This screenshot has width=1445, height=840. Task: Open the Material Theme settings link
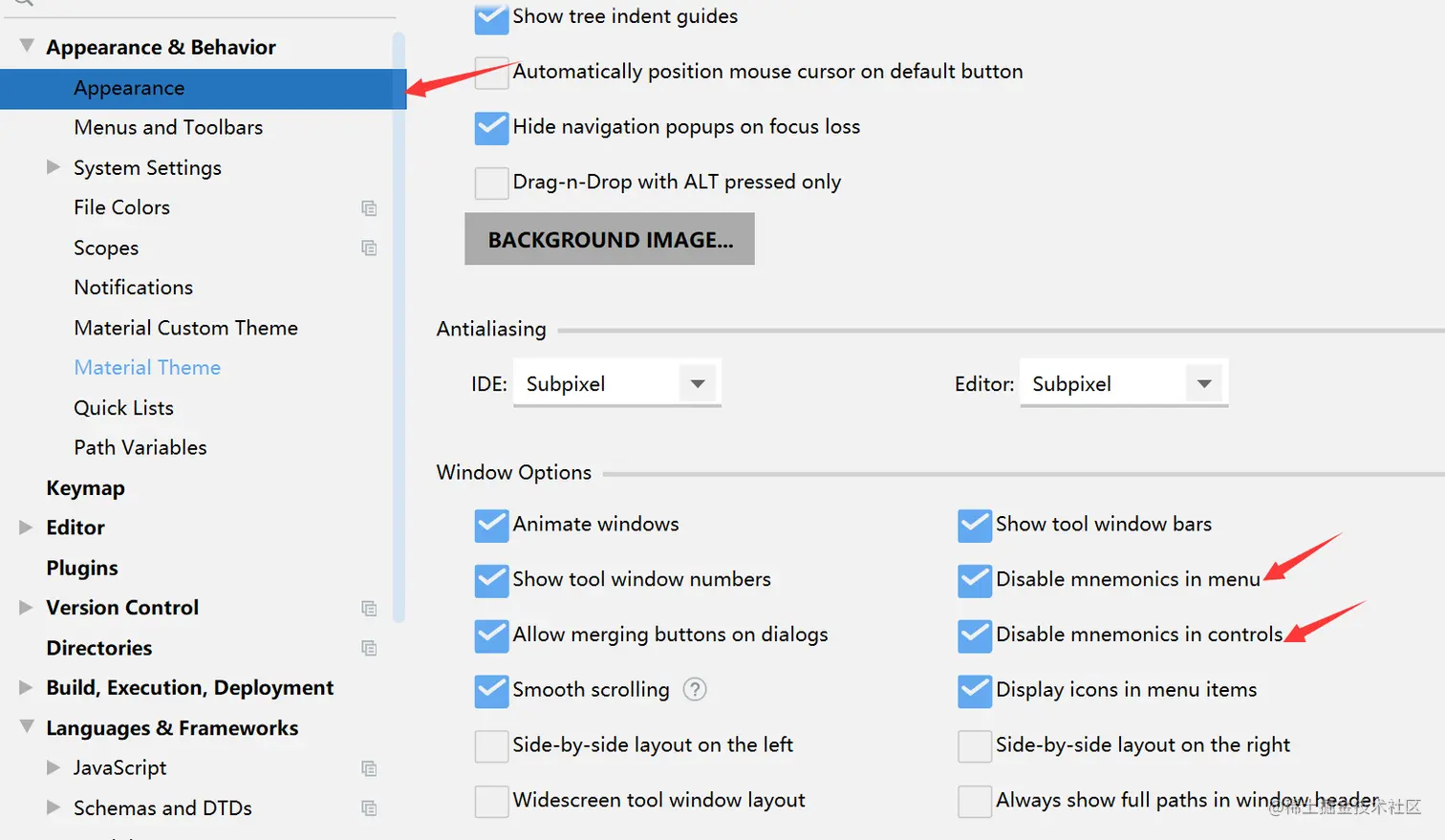tap(147, 368)
